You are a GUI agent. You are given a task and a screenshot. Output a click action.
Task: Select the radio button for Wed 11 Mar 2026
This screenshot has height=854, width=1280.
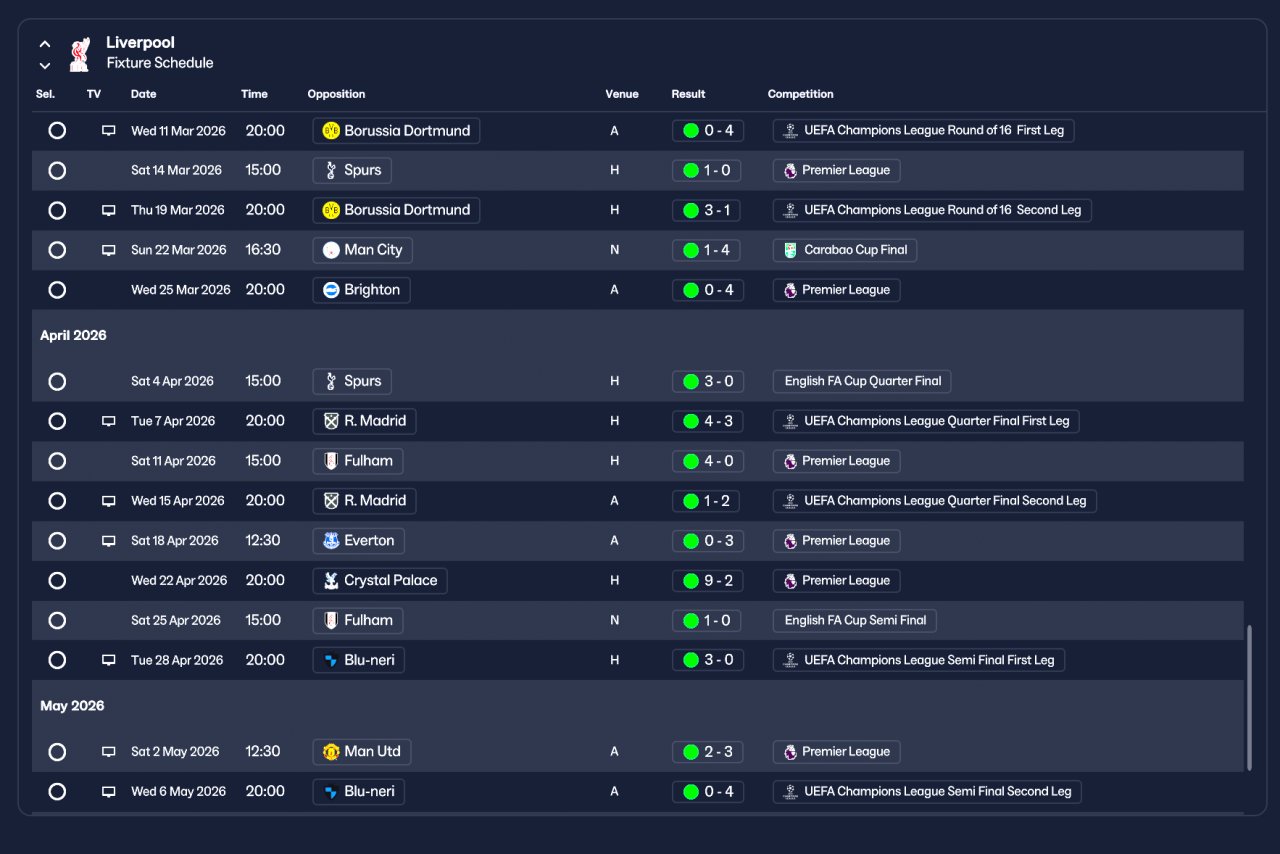click(x=57, y=131)
